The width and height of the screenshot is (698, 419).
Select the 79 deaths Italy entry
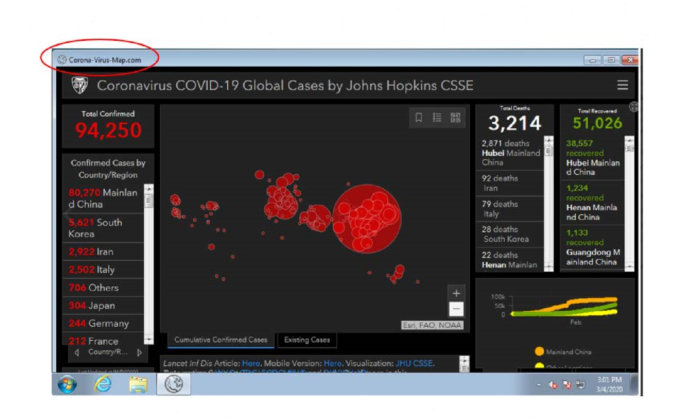(511, 209)
